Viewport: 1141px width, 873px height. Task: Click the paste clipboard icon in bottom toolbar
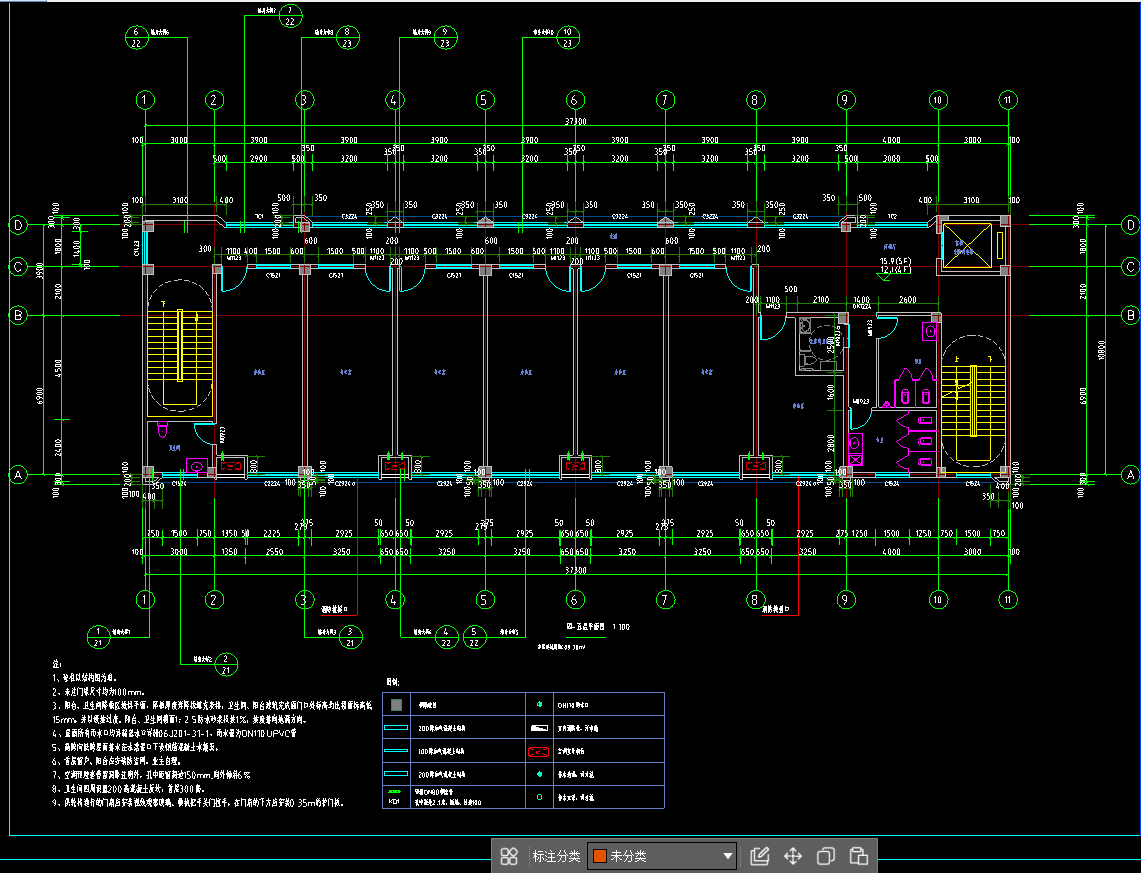(x=858, y=856)
